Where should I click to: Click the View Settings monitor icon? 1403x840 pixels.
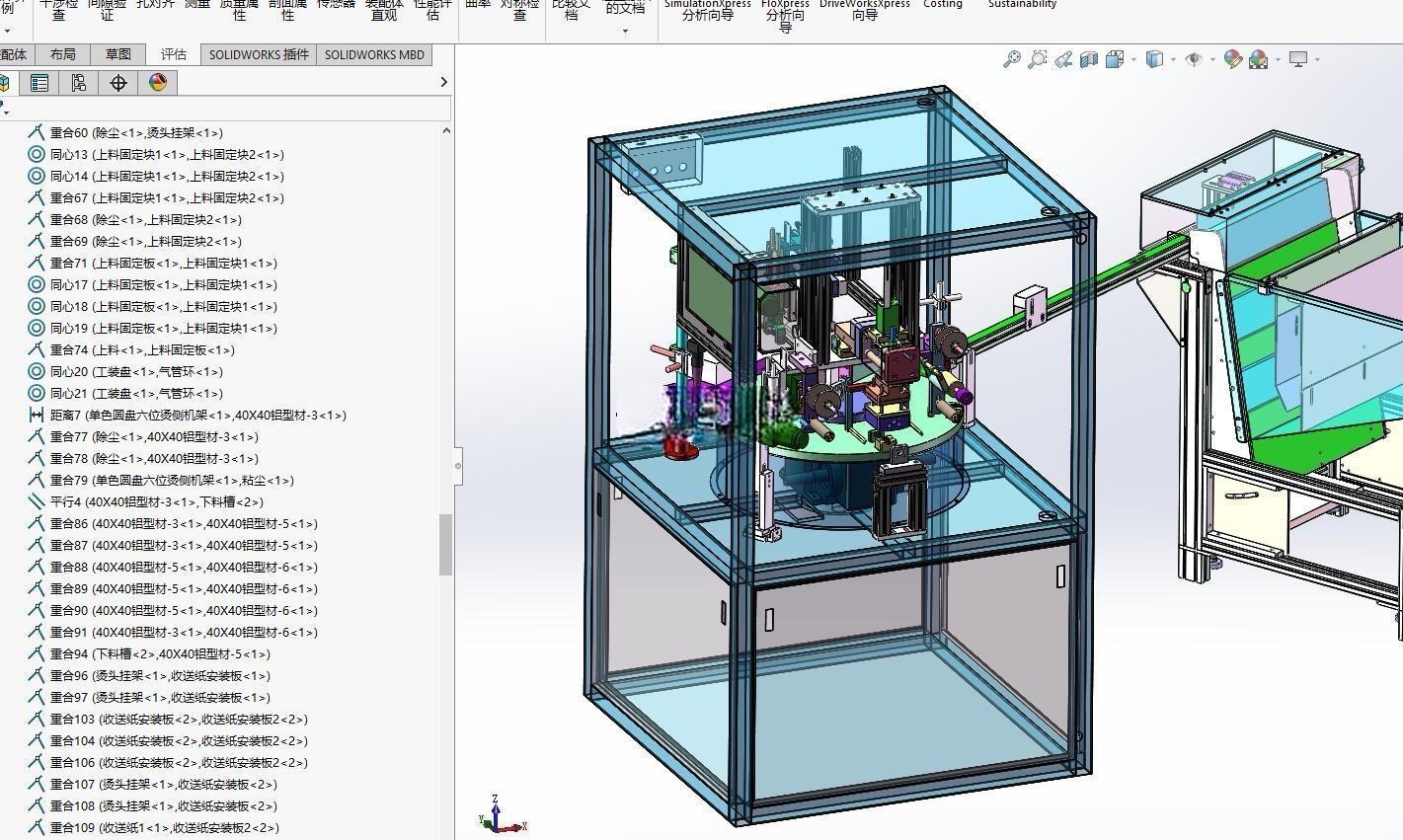point(1298,59)
